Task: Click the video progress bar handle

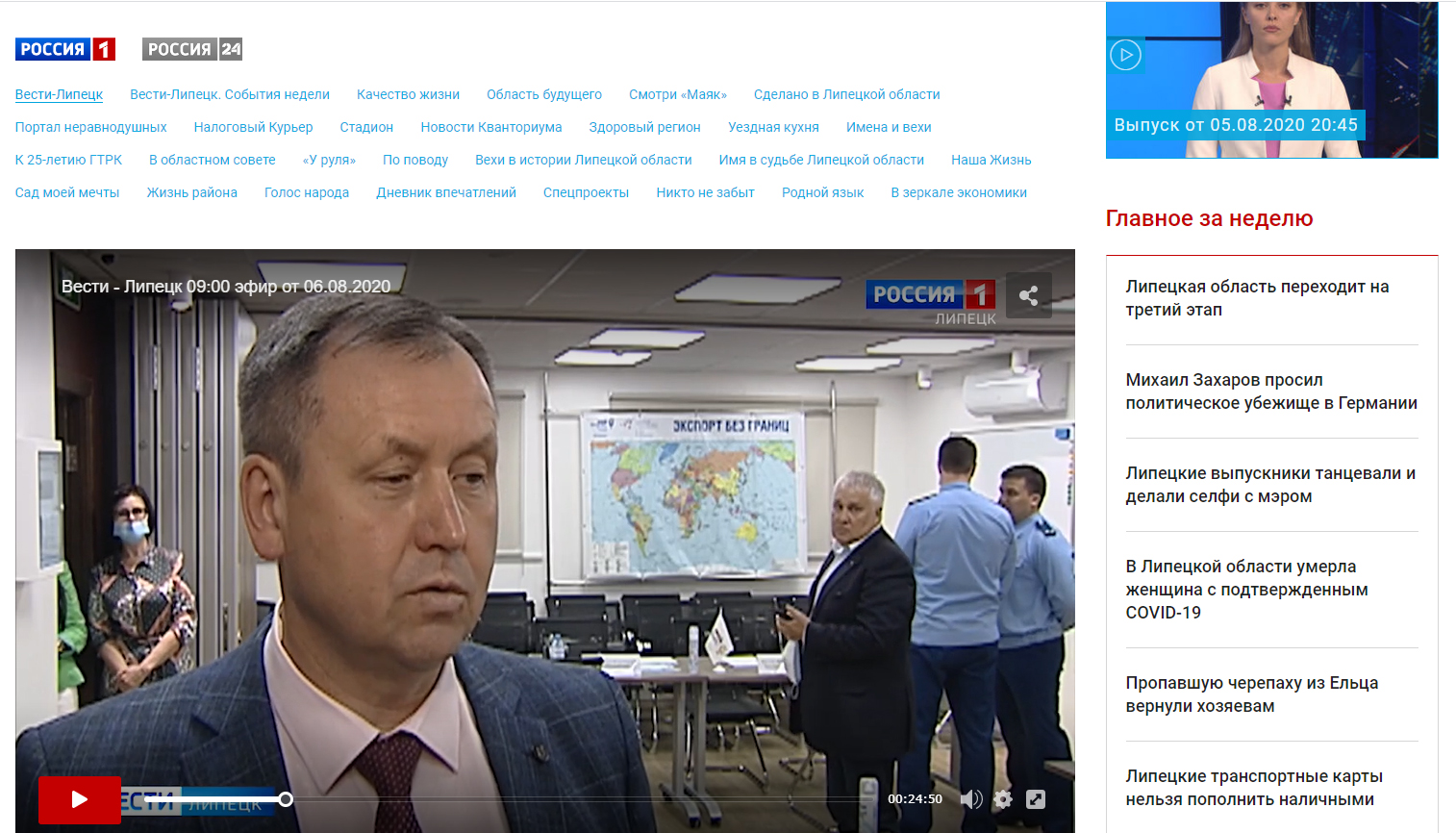Action: pyautogui.click(x=286, y=799)
